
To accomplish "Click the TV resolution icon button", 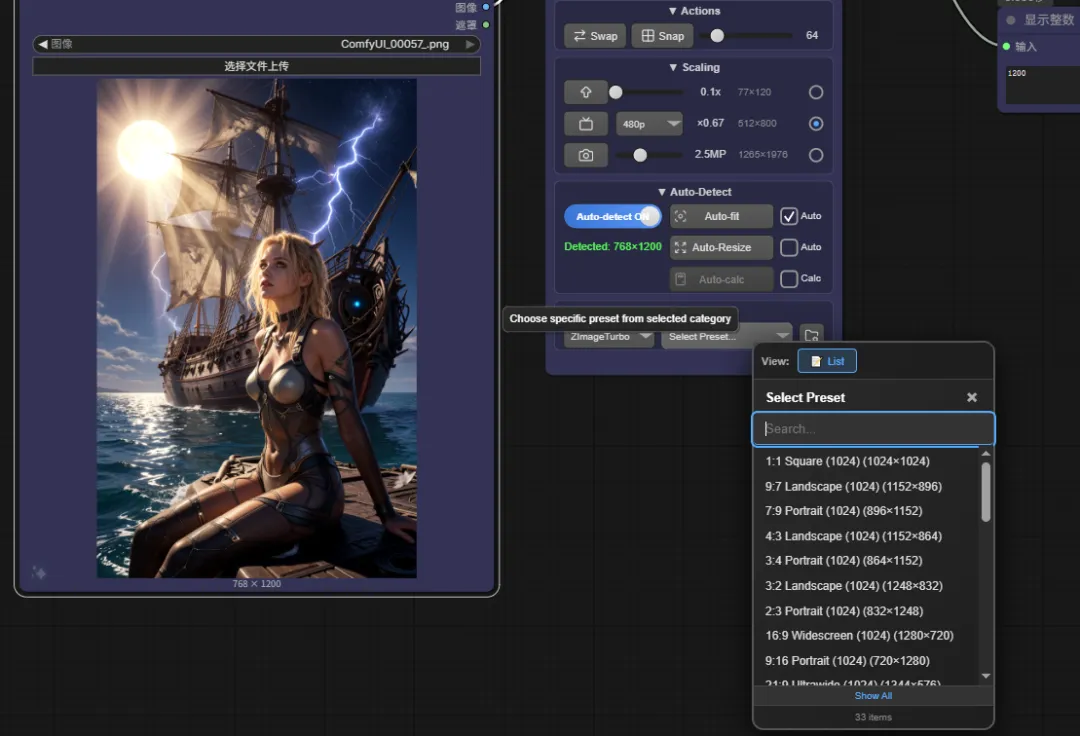I will (x=585, y=124).
